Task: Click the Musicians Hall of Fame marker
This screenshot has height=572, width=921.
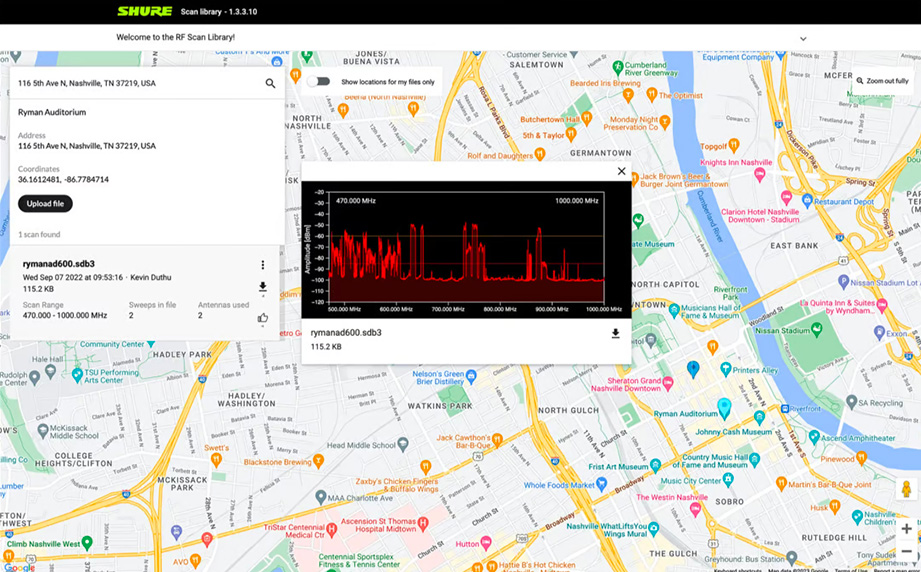Action: (x=674, y=309)
